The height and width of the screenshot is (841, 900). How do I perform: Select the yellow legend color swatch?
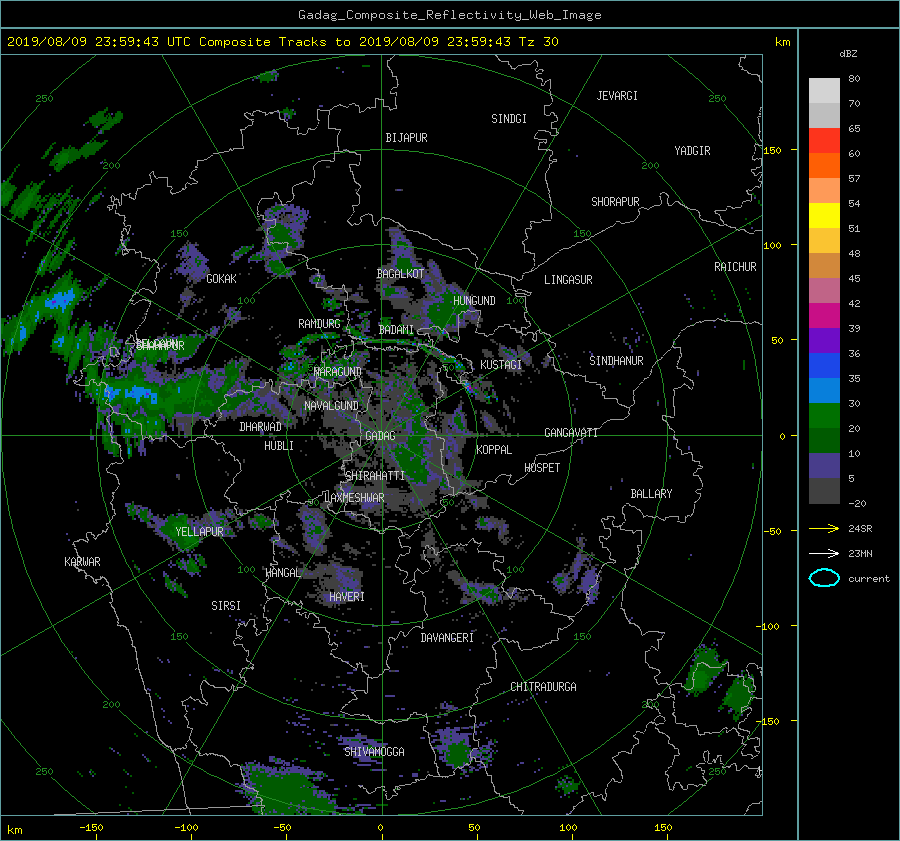click(824, 215)
